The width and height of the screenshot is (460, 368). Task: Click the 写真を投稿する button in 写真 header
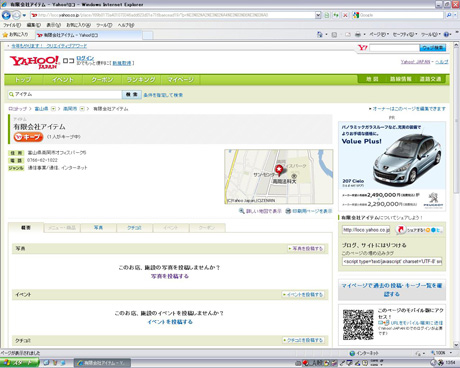(x=305, y=248)
